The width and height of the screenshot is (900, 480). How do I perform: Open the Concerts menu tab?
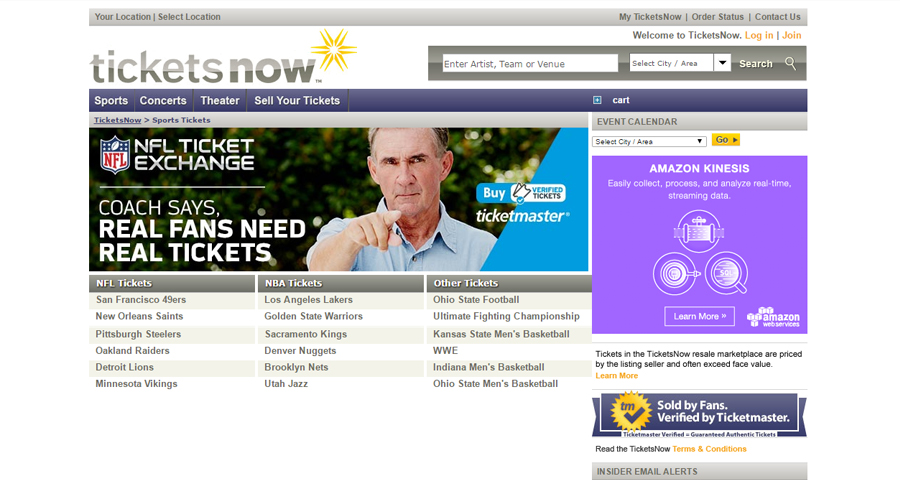tap(163, 100)
